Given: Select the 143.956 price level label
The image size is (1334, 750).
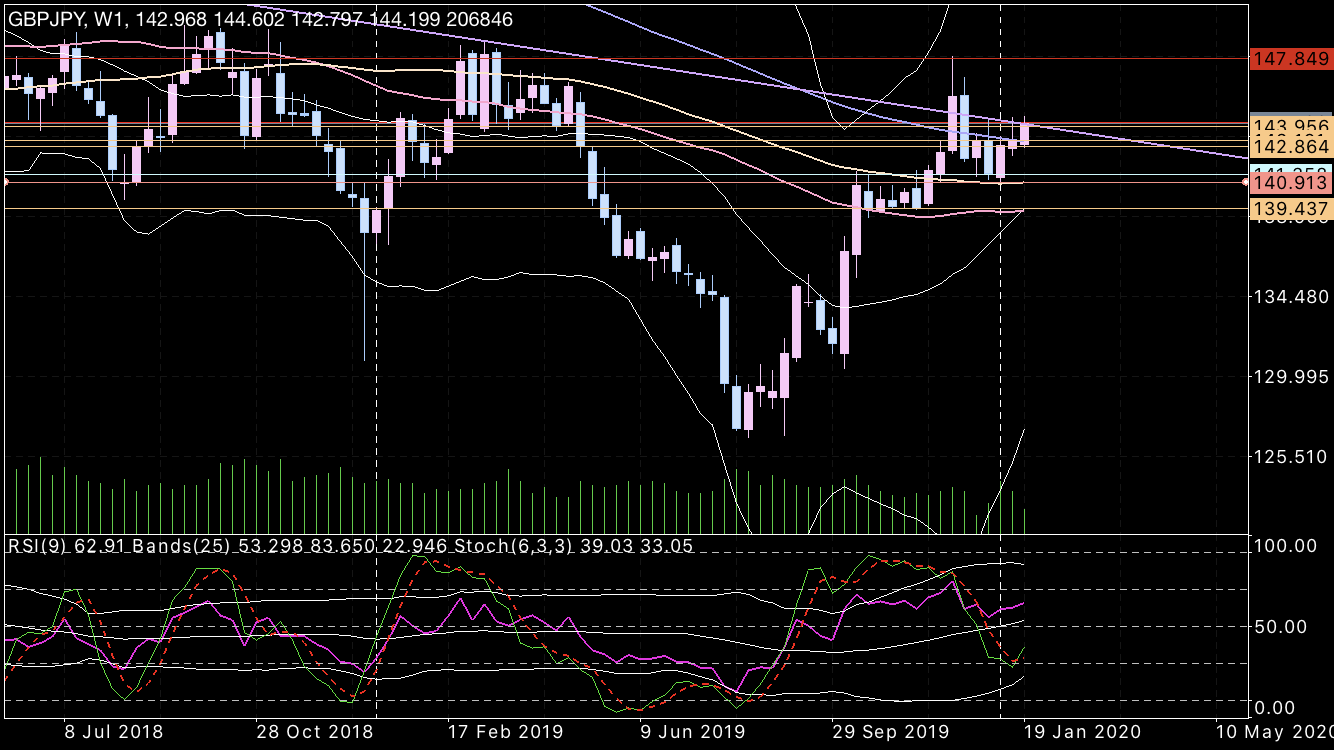Looking at the screenshot, I should tap(1292, 126).
